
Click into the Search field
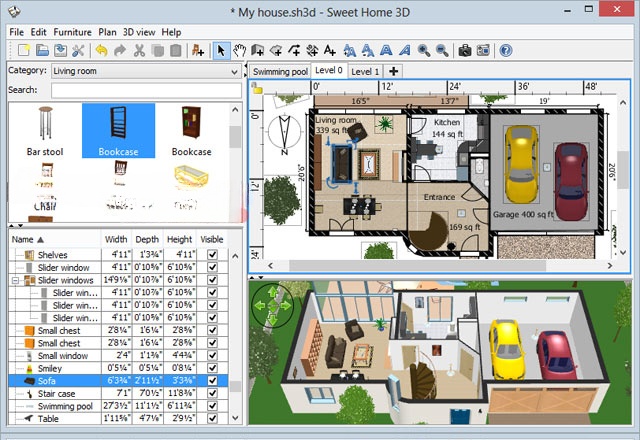147,90
